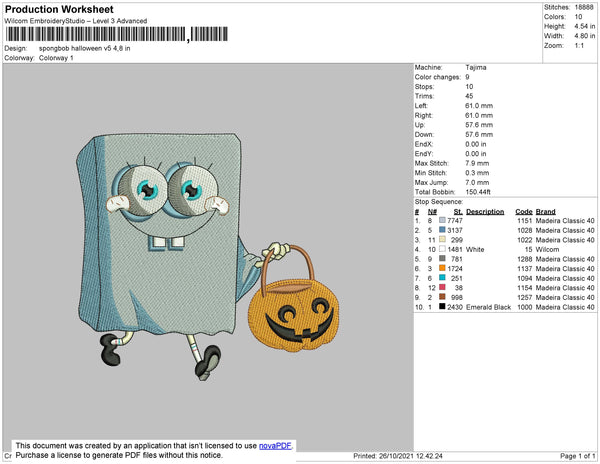Click the Height value '4.54 in'
600x464 pixels.
tap(584, 26)
